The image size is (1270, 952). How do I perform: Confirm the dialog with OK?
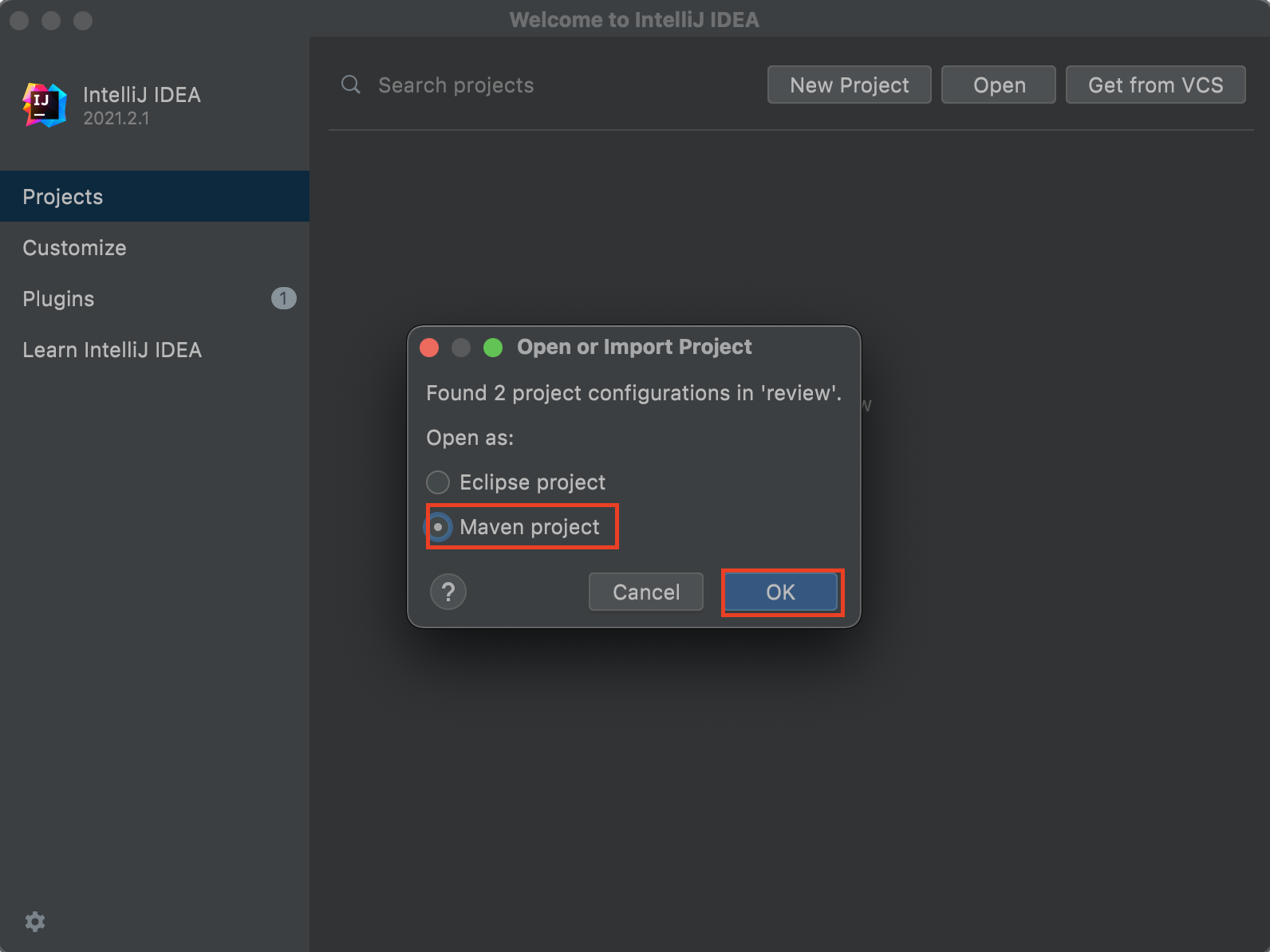click(x=781, y=592)
